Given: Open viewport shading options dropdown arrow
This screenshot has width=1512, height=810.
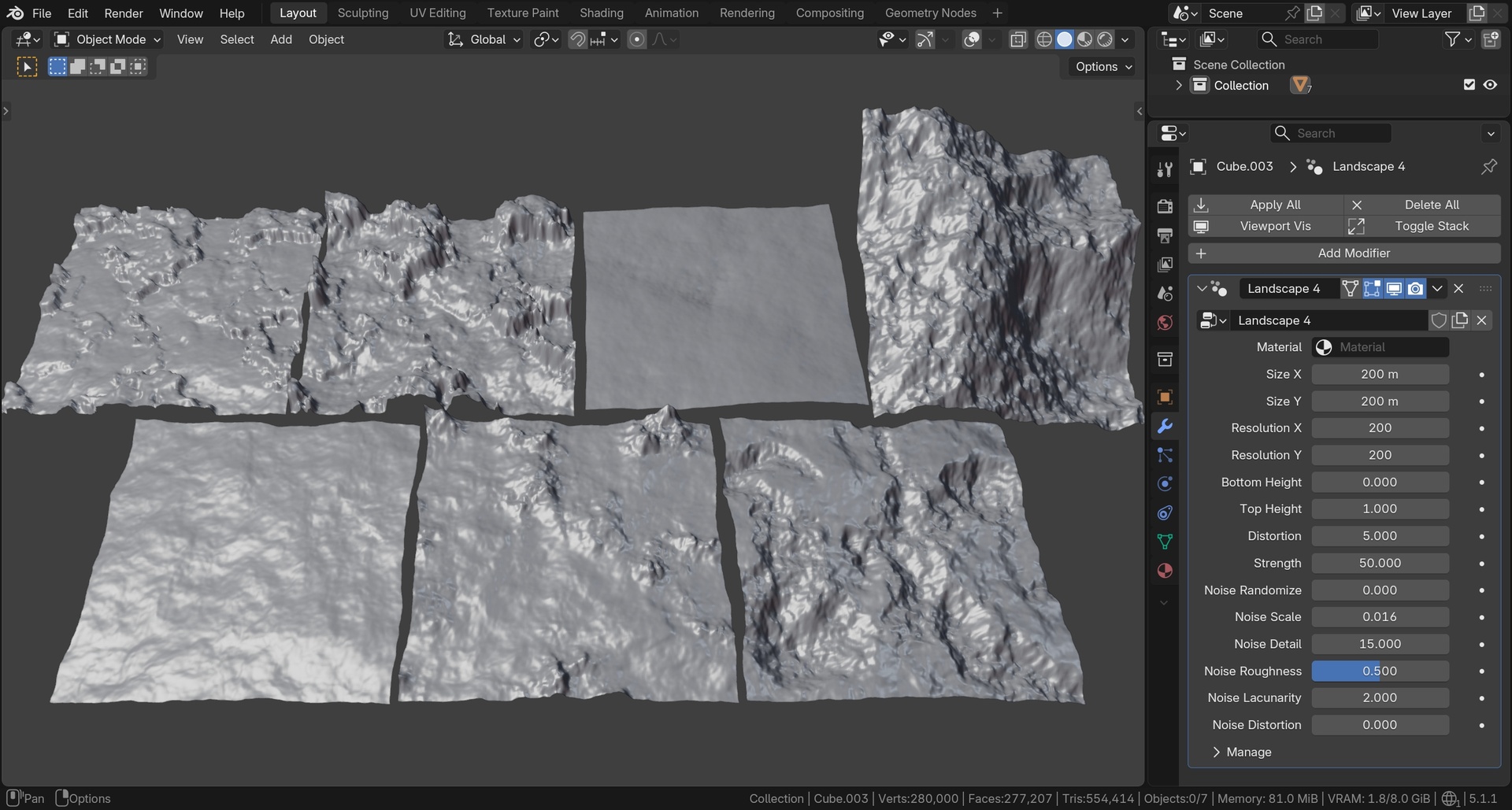Looking at the screenshot, I should (1125, 39).
